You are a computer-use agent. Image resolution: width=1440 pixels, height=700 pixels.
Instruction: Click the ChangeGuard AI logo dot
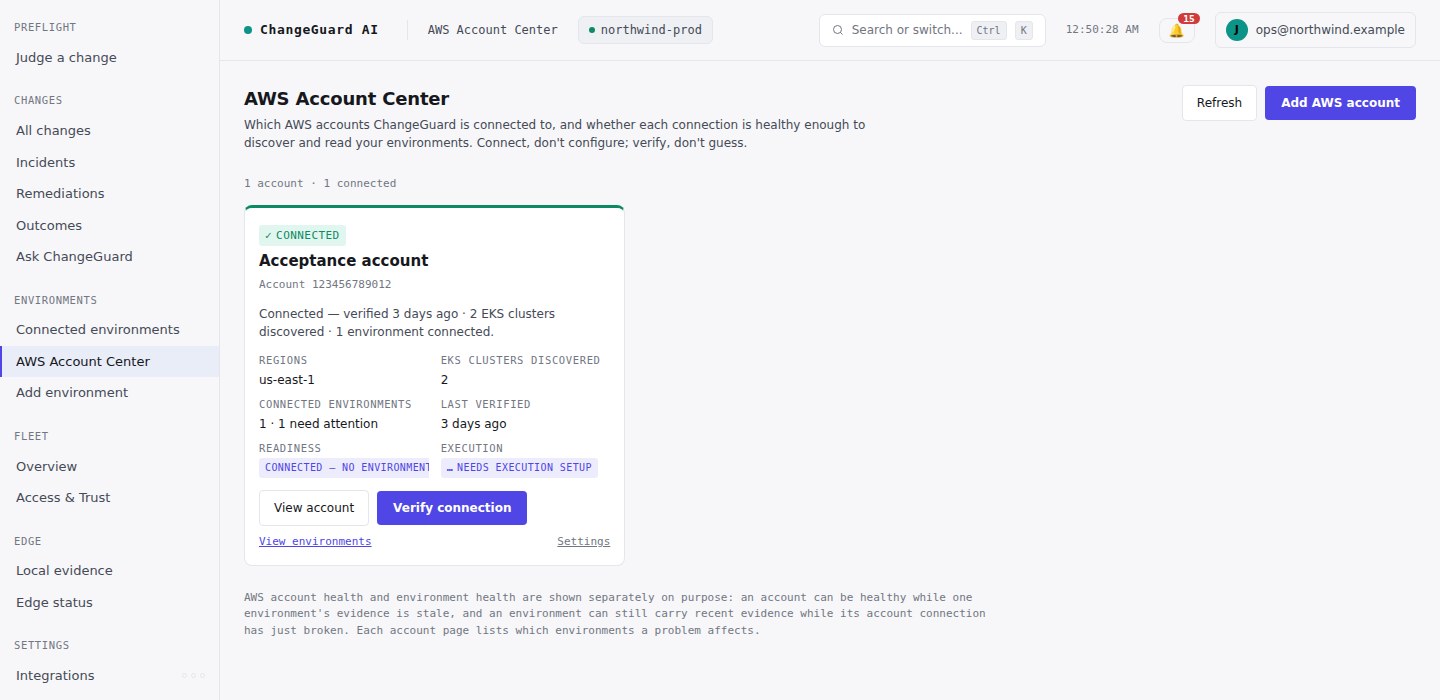pyautogui.click(x=248, y=30)
